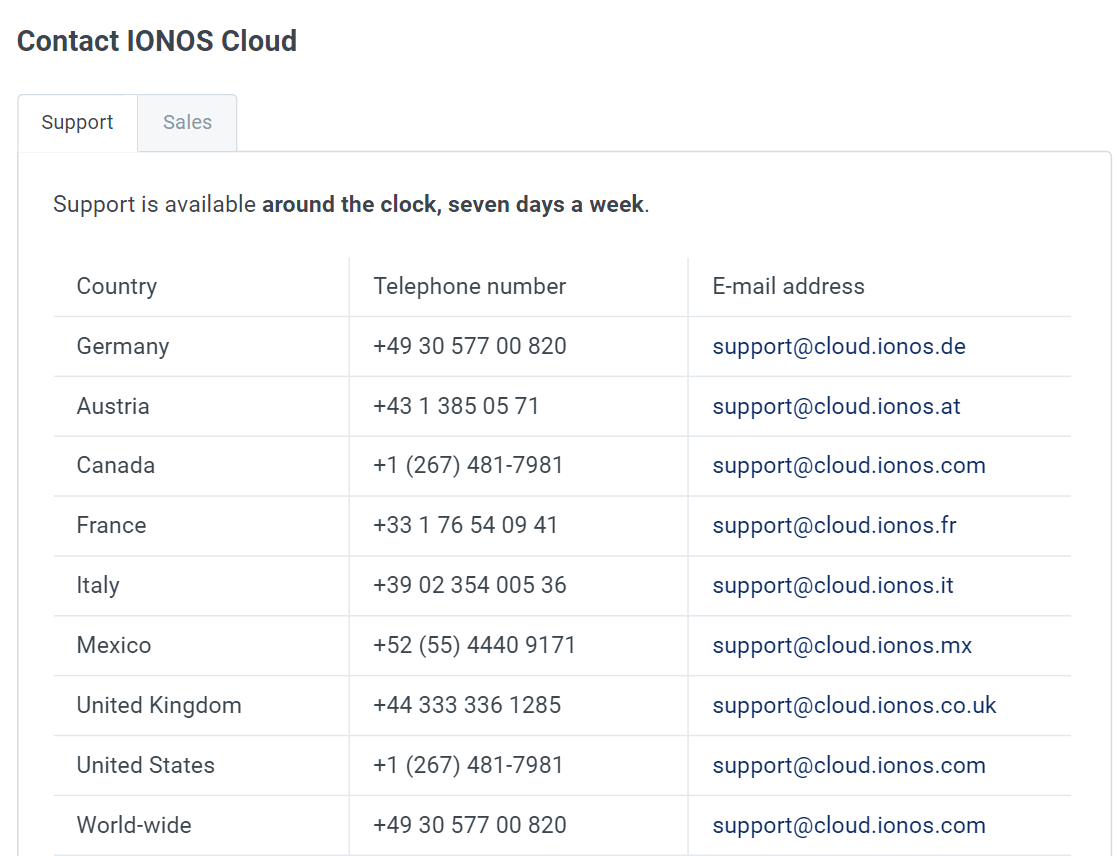Open support@cloud.ionos.de email link
Image resolution: width=1118 pixels, height=856 pixels.
[839, 346]
